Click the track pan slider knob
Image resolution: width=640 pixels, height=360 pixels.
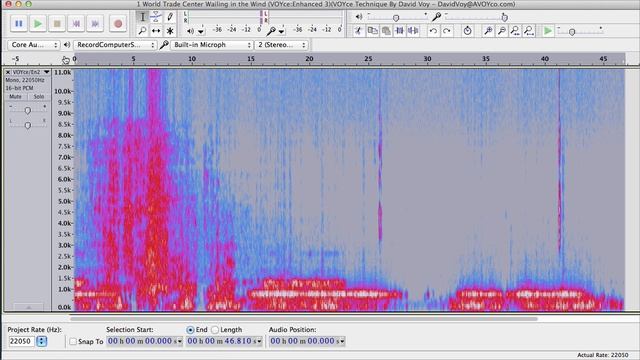[27, 125]
